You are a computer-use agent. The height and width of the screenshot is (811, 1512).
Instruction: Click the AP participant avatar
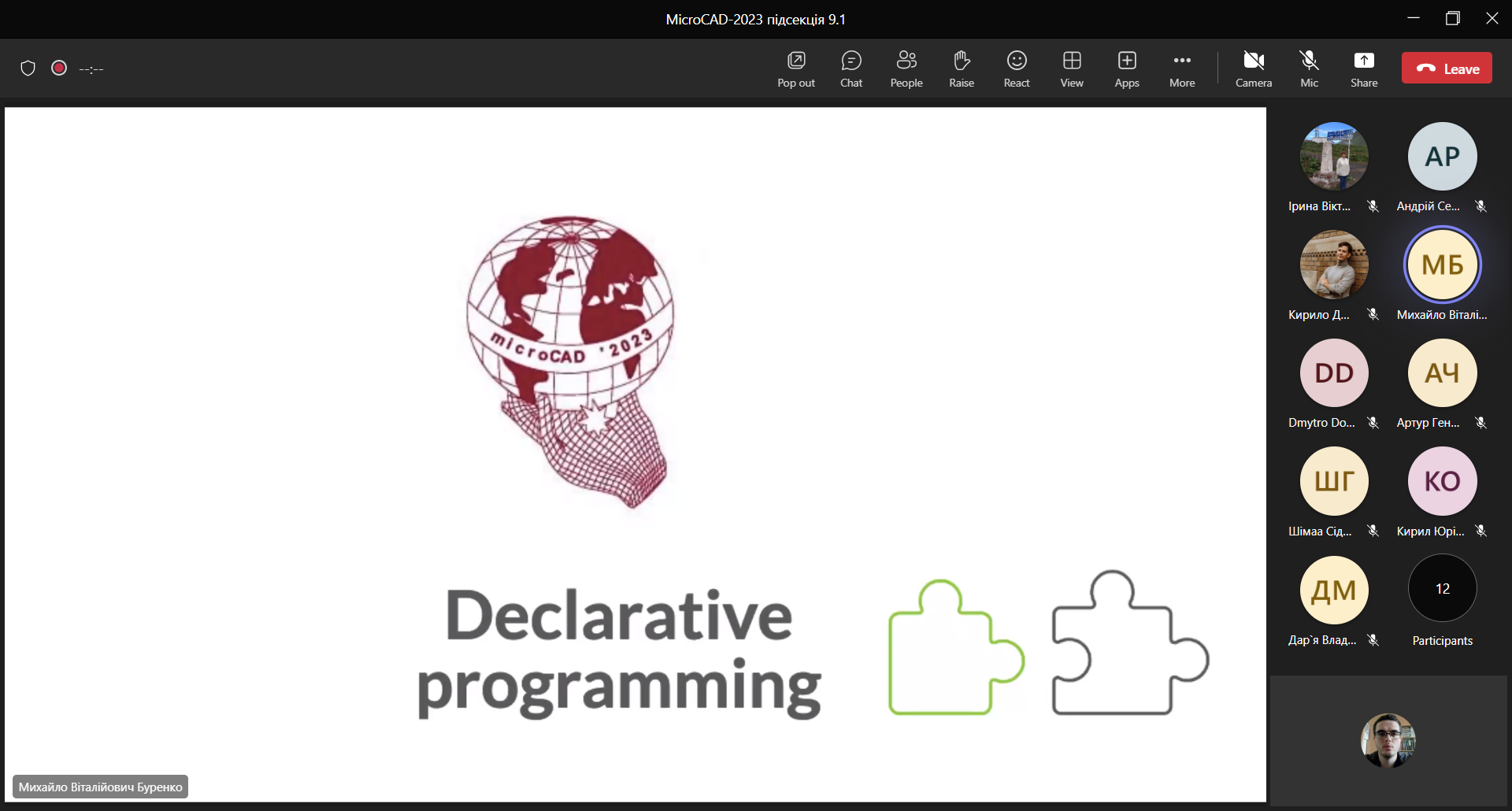(1442, 156)
